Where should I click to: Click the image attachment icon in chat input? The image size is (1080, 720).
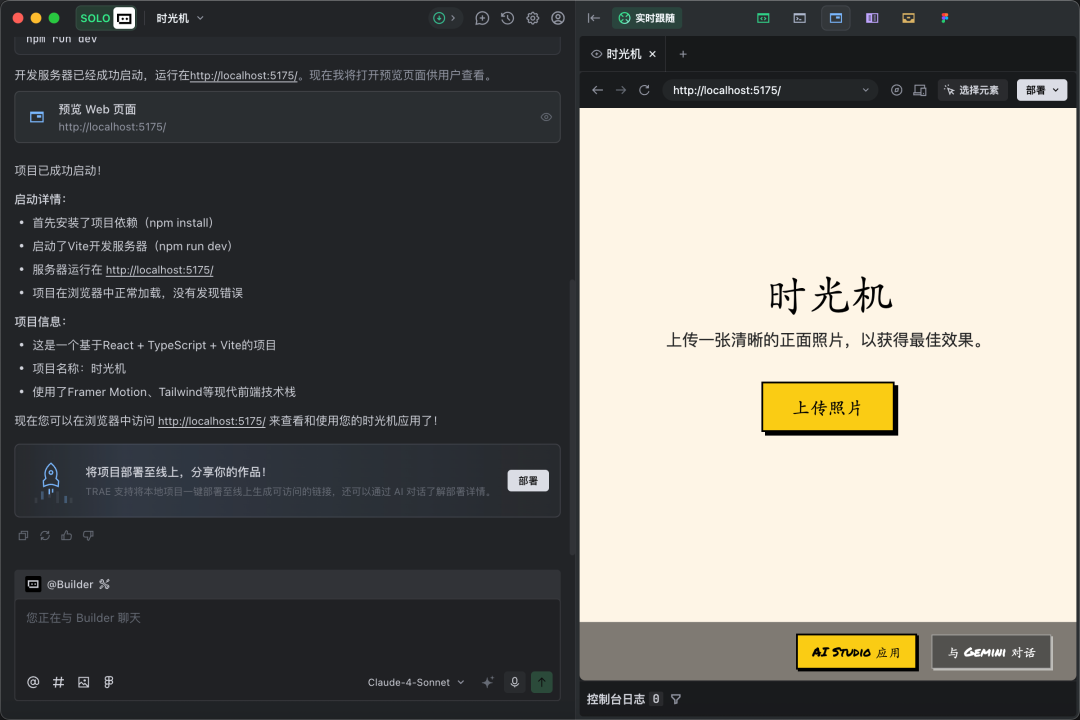pyautogui.click(x=84, y=682)
